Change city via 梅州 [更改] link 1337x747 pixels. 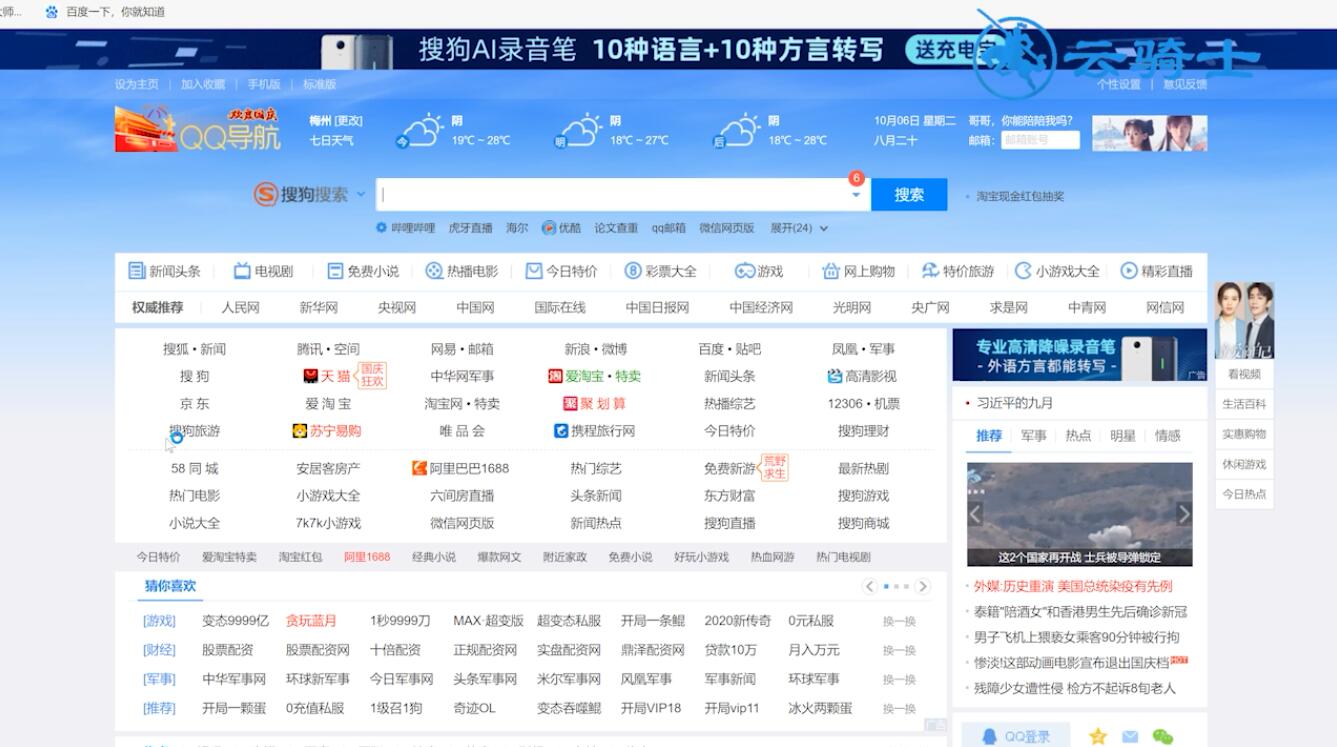[x=335, y=120]
